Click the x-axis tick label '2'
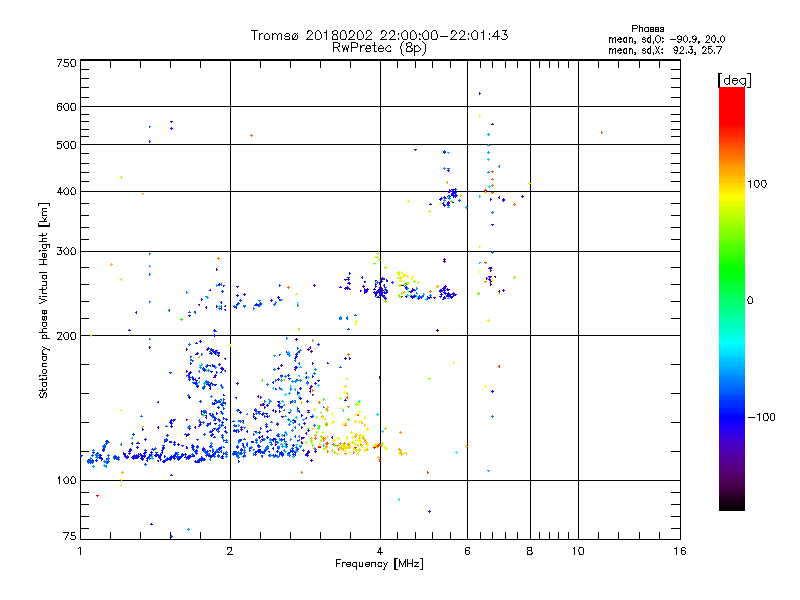Image resolution: width=800 pixels, height=600 pixels. (230, 551)
